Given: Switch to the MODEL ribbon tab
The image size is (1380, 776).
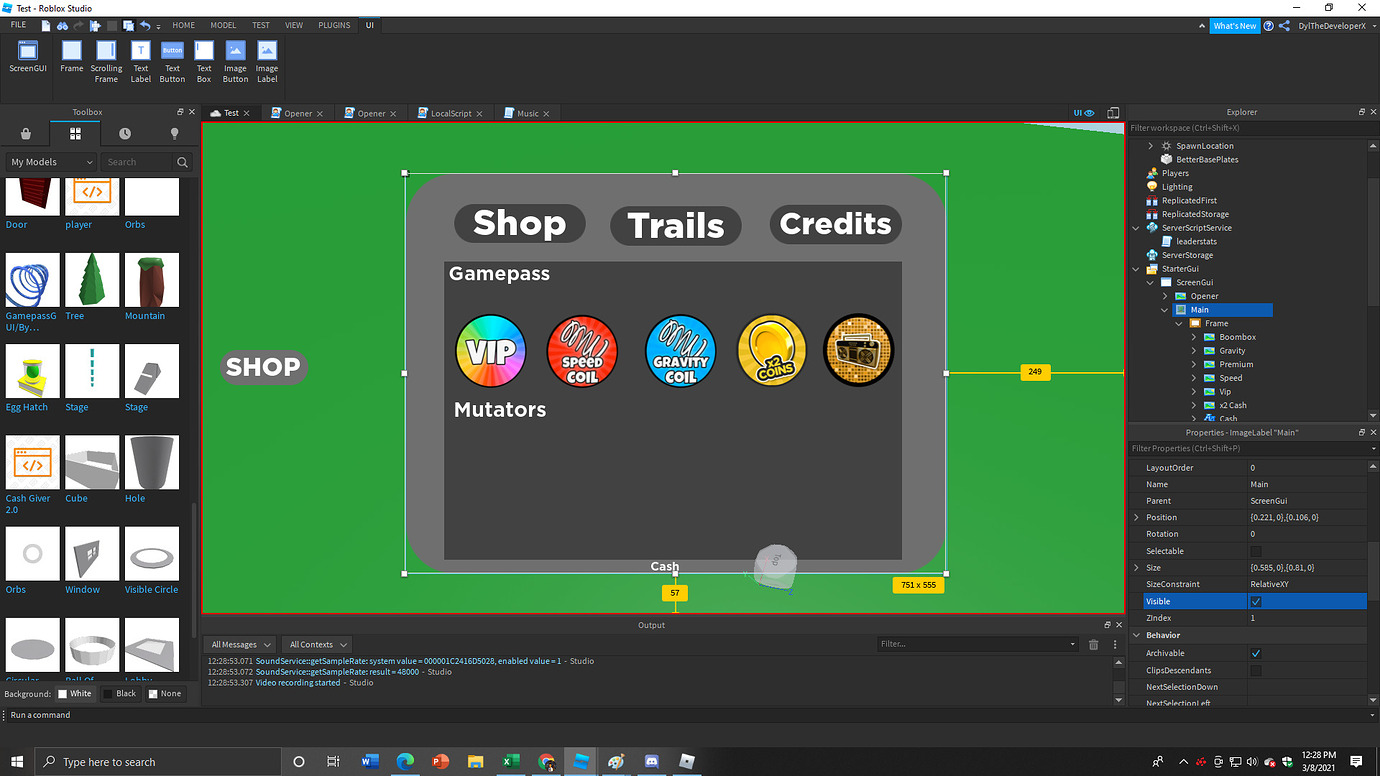Looking at the screenshot, I should [x=223, y=25].
